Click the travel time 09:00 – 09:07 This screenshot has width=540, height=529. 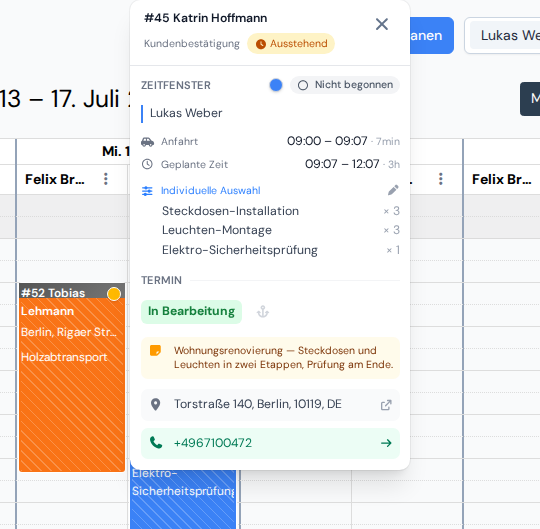[327, 141]
